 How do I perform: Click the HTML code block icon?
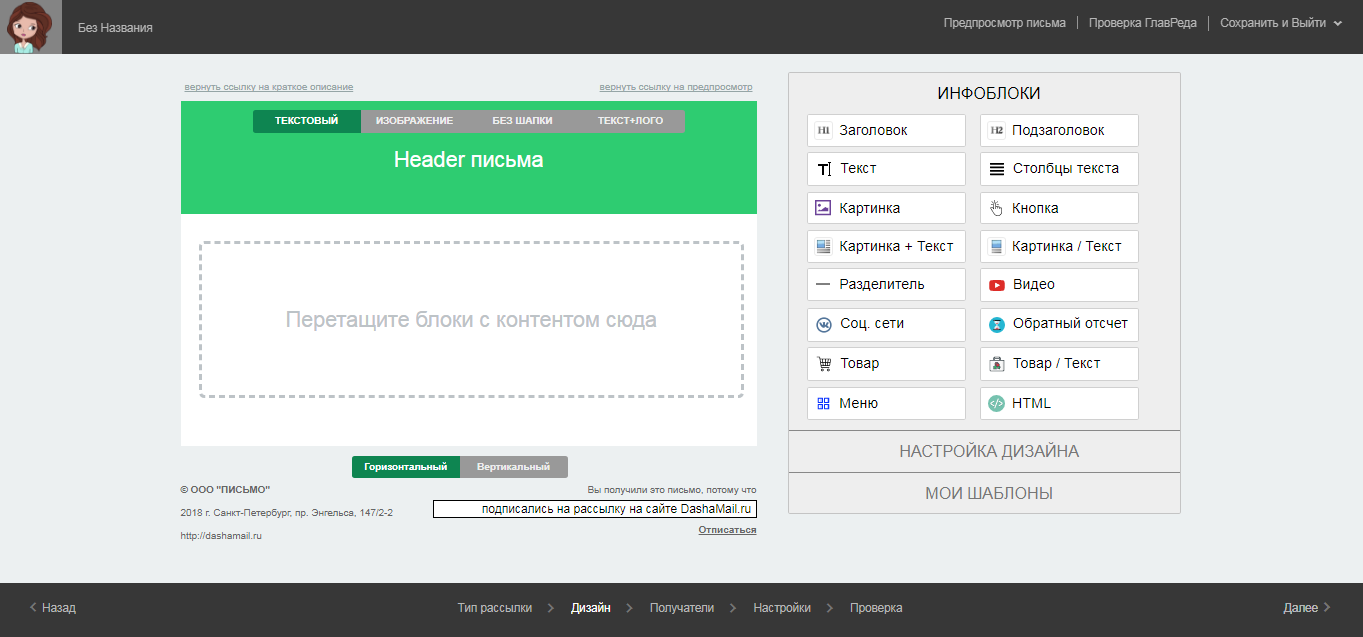tap(996, 404)
